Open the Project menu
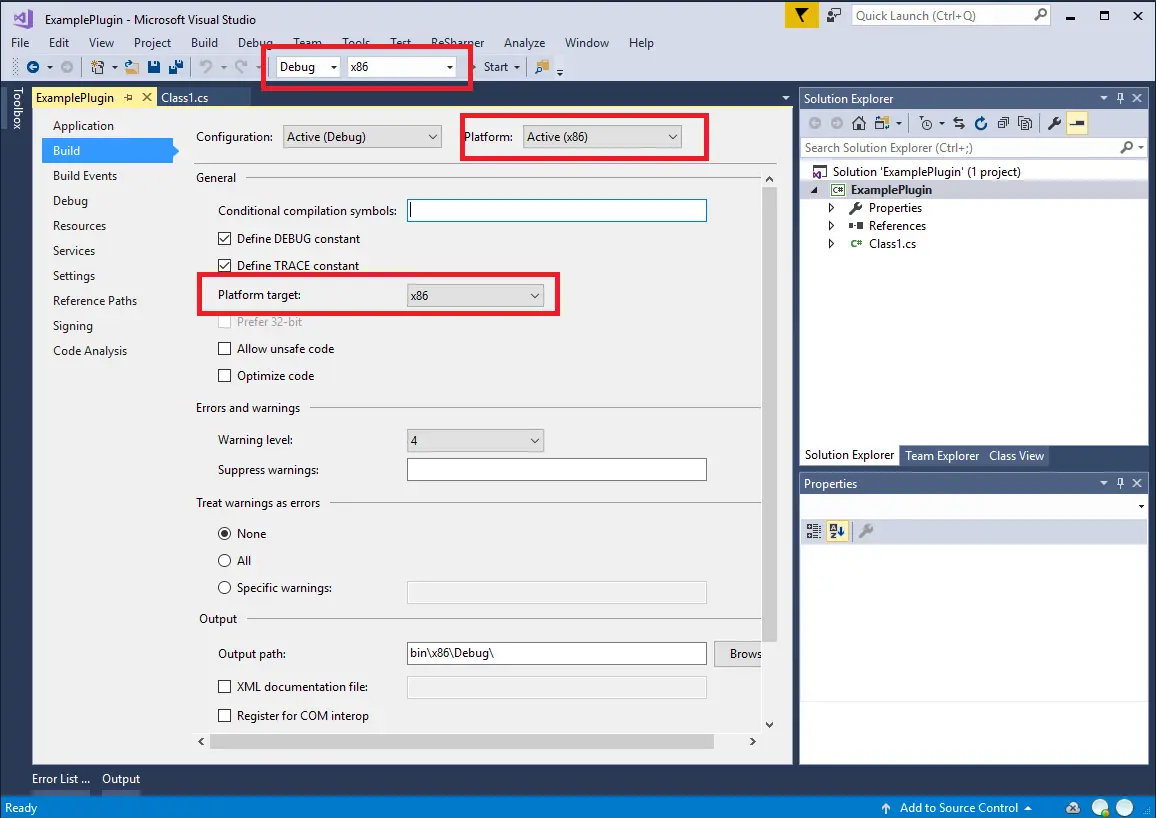 coord(153,43)
